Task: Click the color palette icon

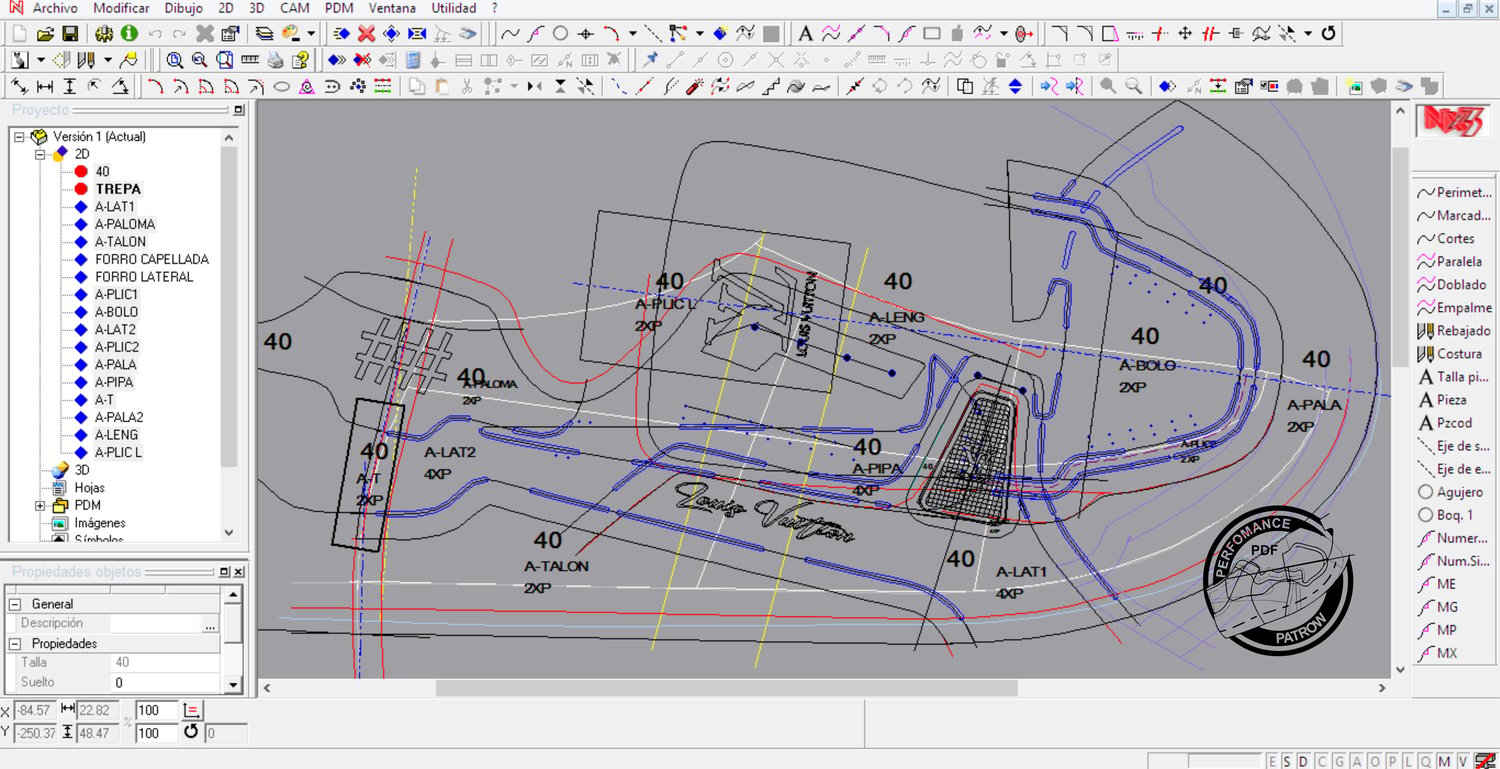Action: (x=291, y=34)
